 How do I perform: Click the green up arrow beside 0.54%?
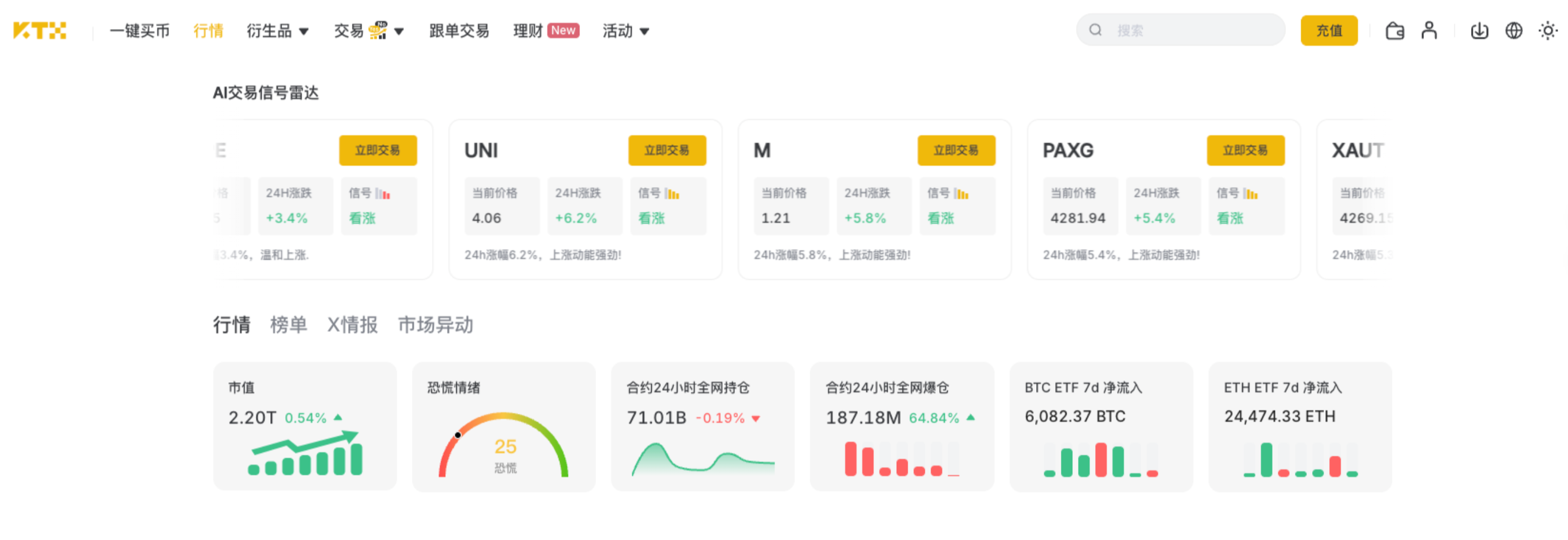tap(338, 418)
